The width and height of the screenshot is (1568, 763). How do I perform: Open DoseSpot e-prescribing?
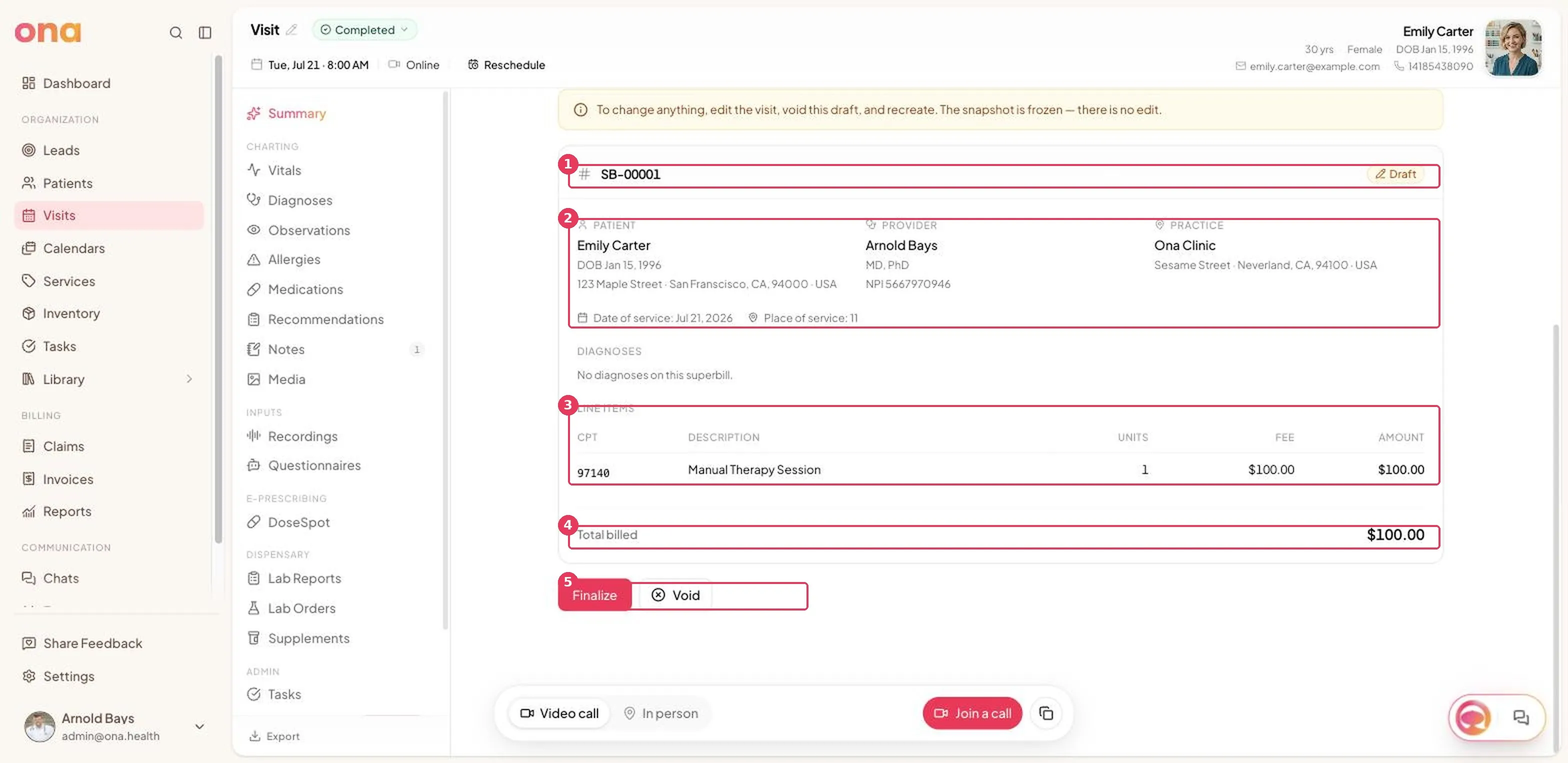coord(288,522)
